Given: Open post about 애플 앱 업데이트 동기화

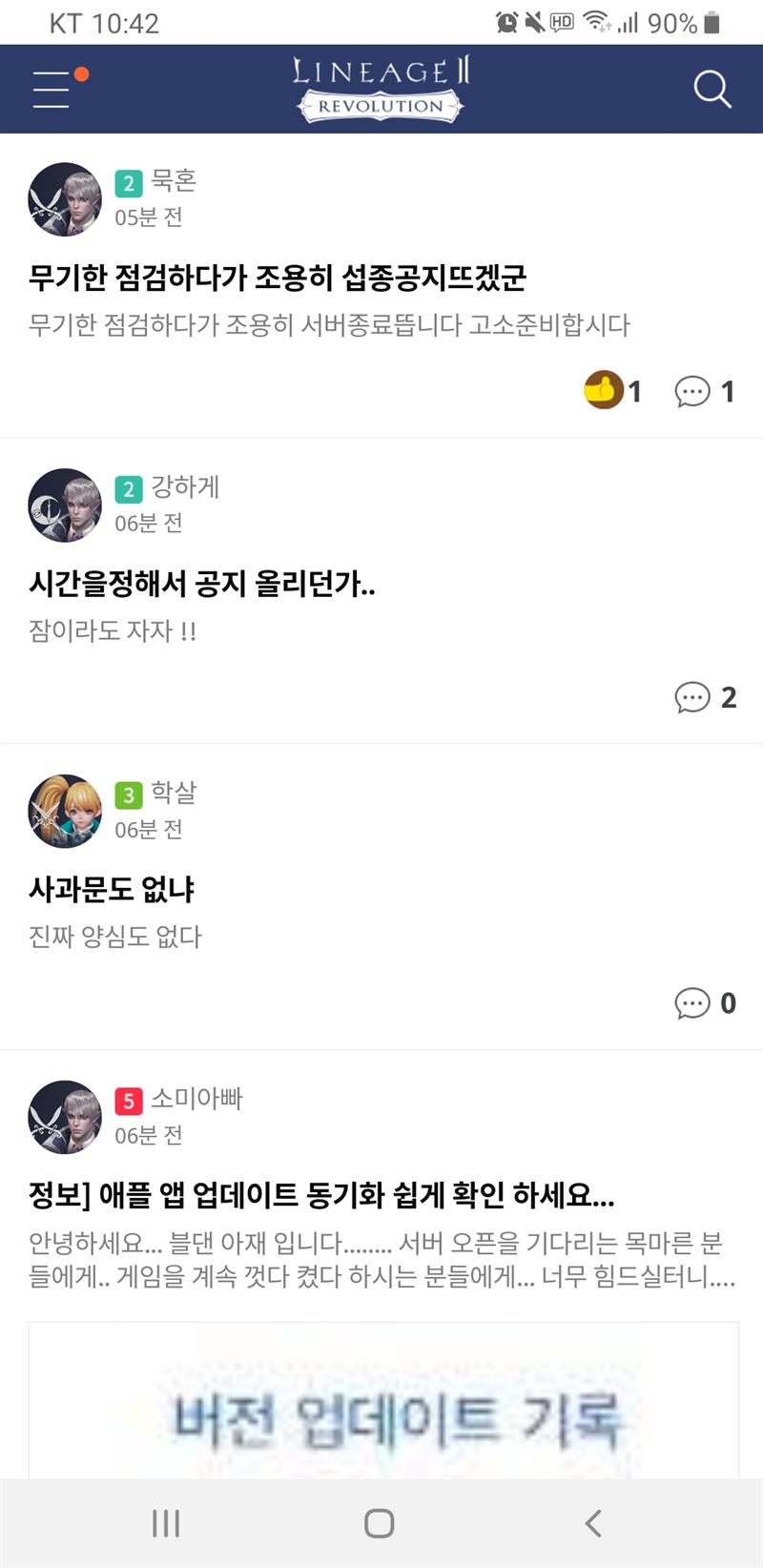Looking at the screenshot, I should point(321,1195).
